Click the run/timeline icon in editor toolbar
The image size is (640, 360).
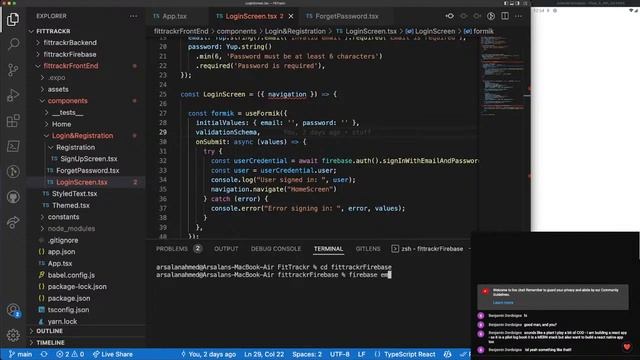tap(491, 16)
